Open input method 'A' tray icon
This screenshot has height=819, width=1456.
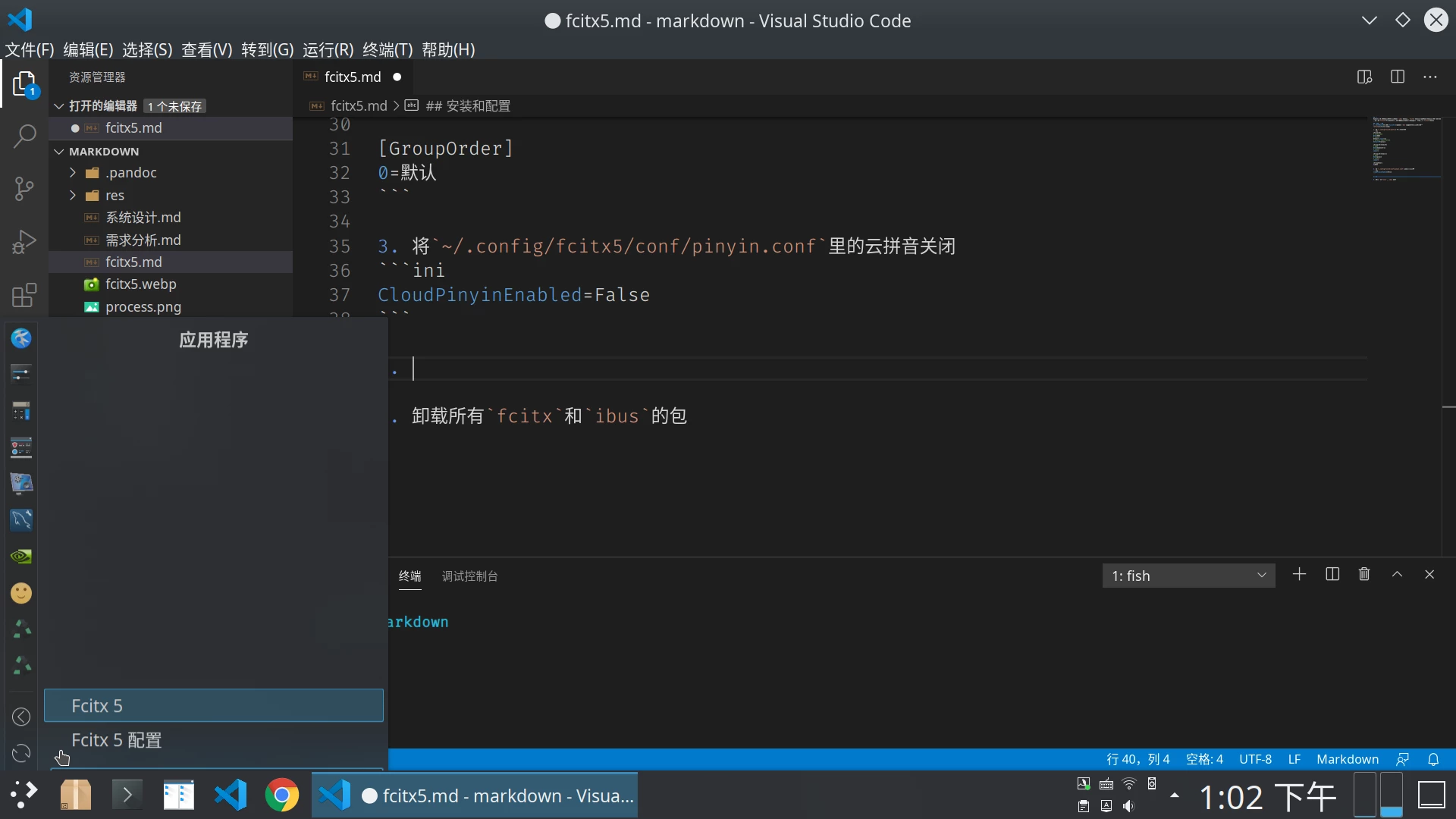pos(1106,806)
